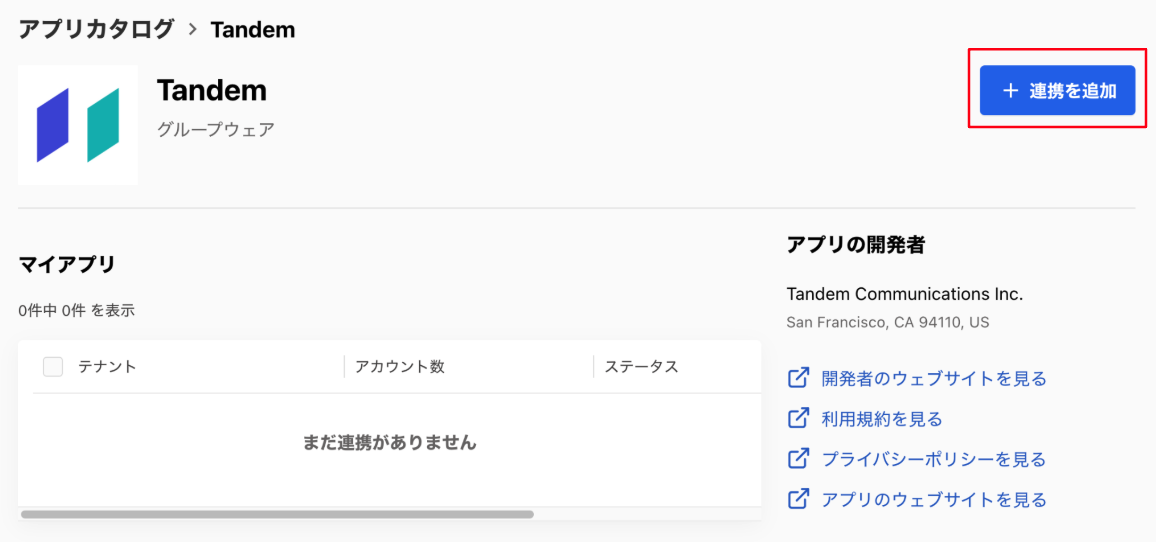Sort by the テナント column header
1156x542 pixels.
[108, 366]
